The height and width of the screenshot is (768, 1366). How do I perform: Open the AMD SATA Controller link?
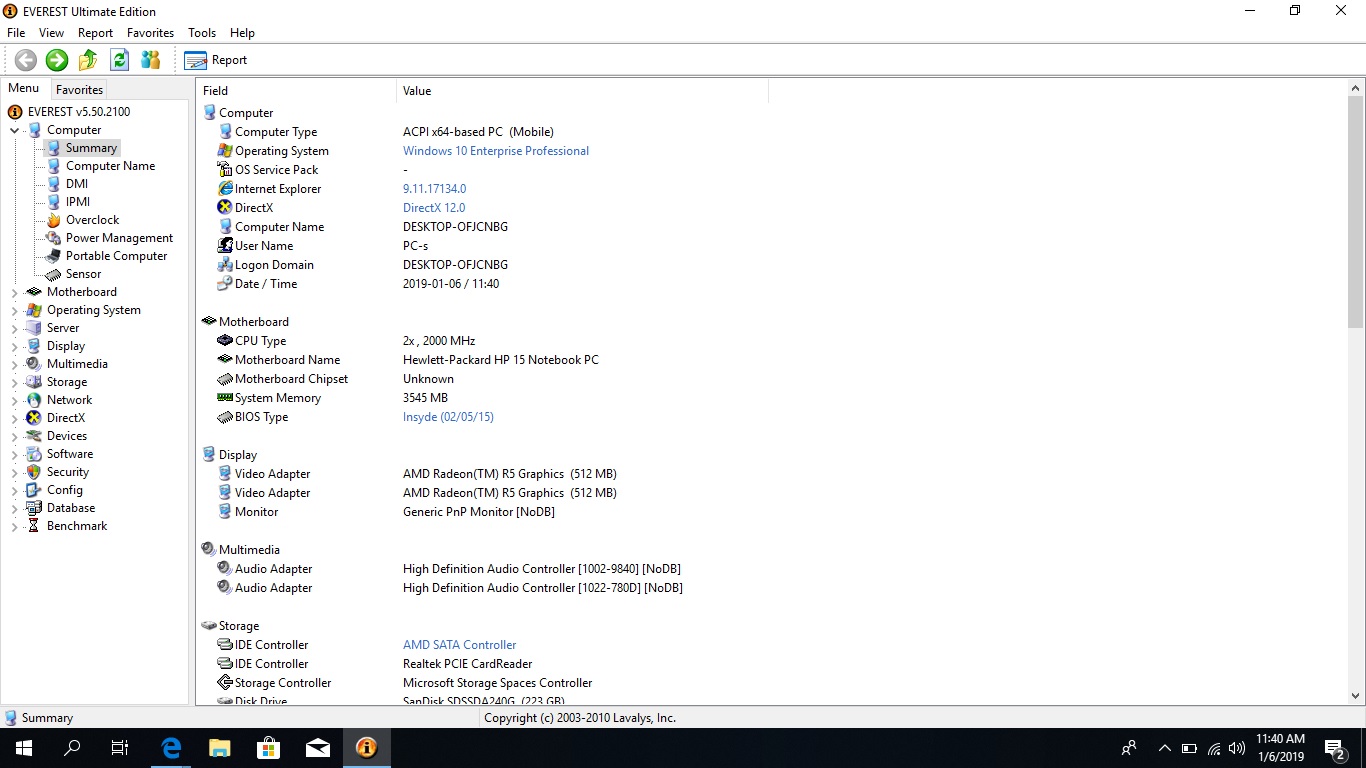[x=460, y=645]
